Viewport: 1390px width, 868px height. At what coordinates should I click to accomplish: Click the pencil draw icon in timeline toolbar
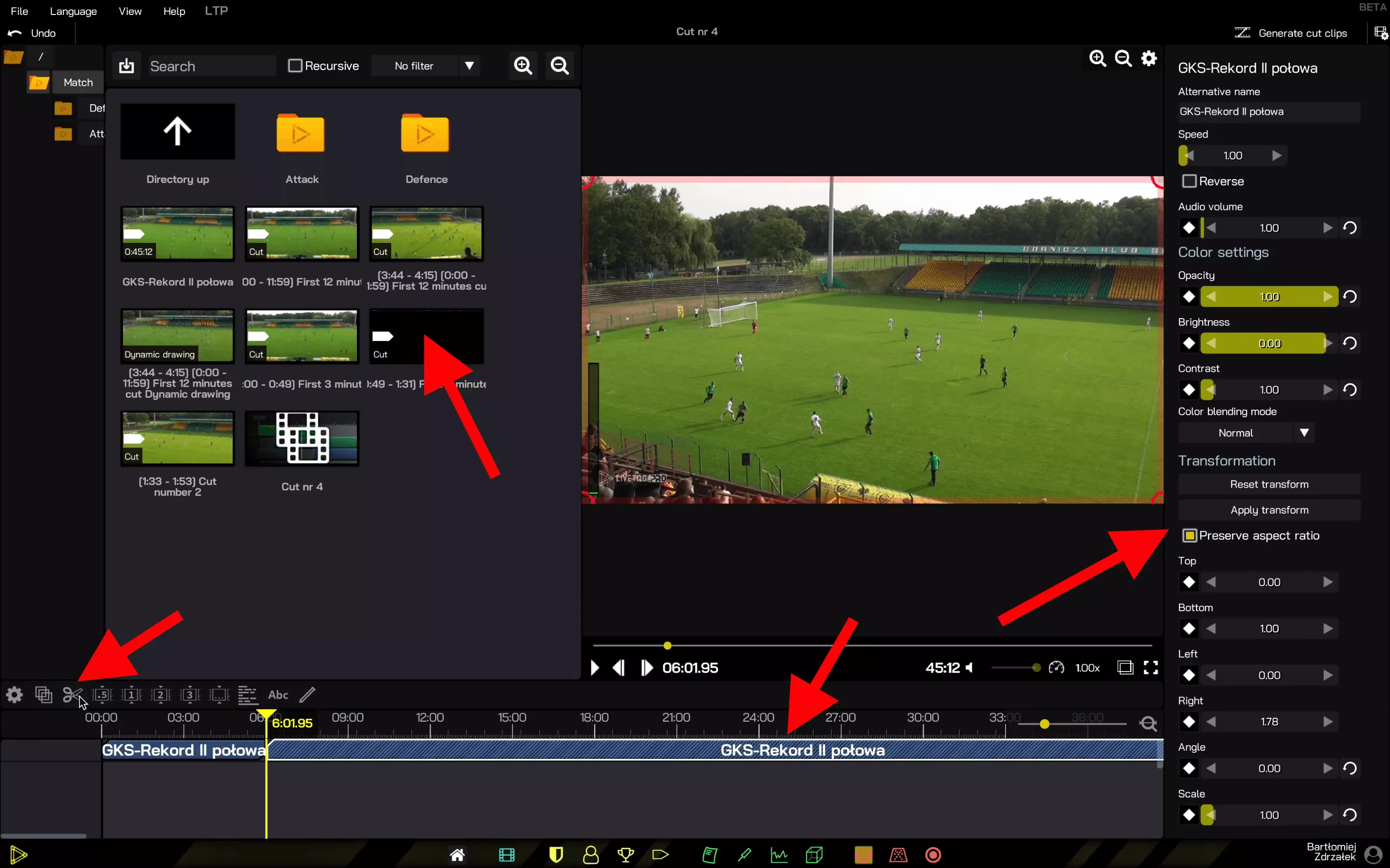point(308,695)
